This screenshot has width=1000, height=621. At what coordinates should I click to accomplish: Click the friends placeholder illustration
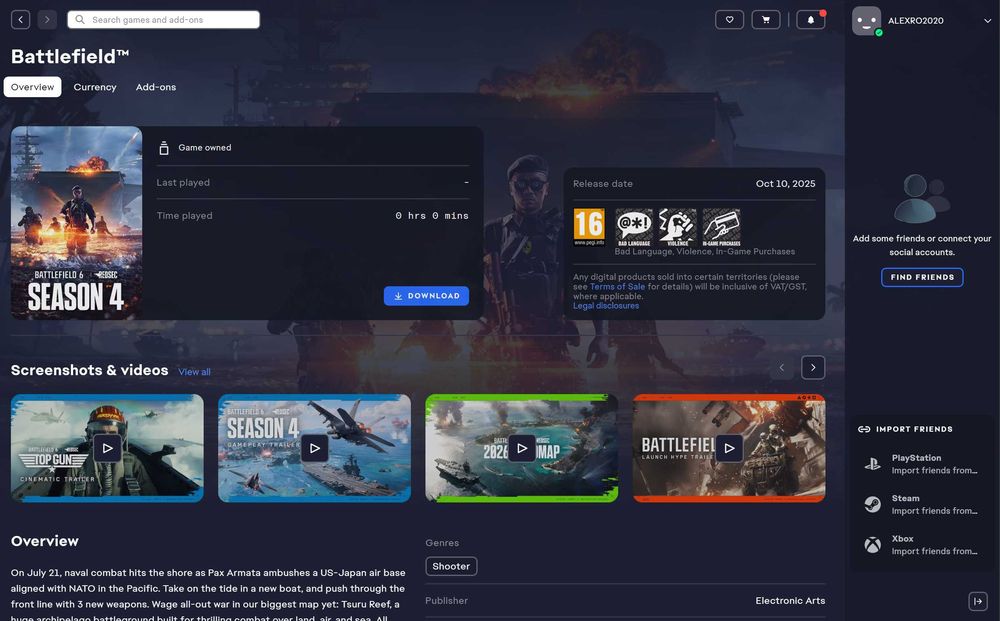[x=922, y=198]
